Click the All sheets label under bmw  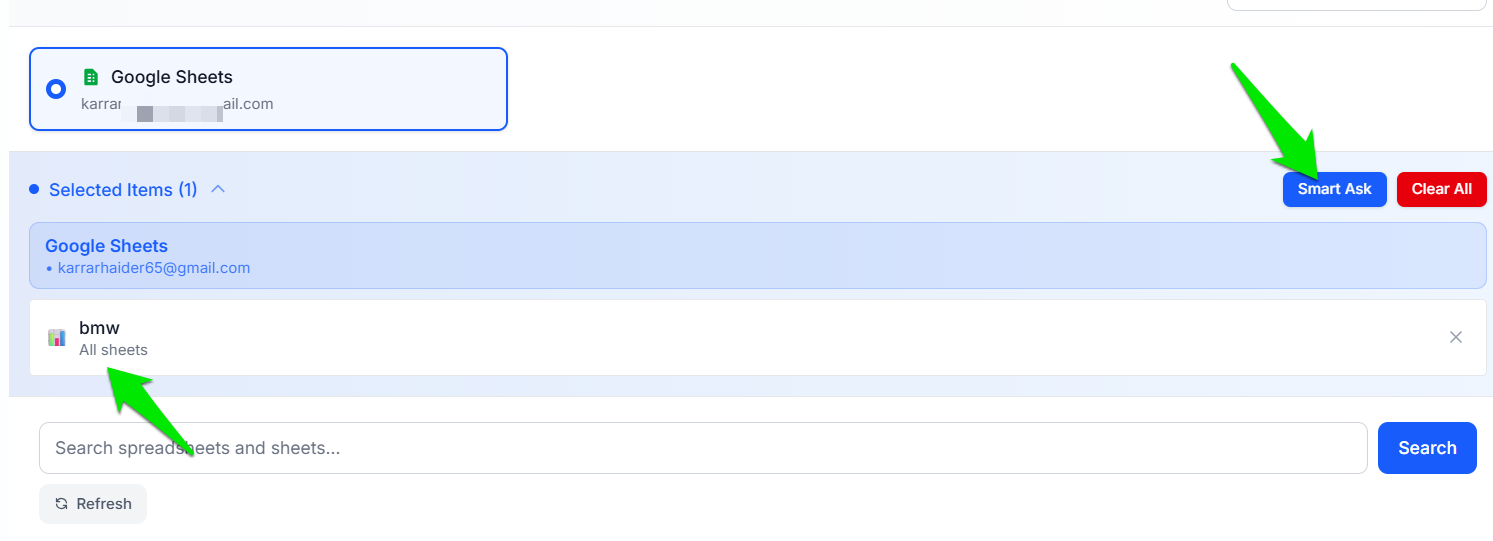click(x=113, y=350)
